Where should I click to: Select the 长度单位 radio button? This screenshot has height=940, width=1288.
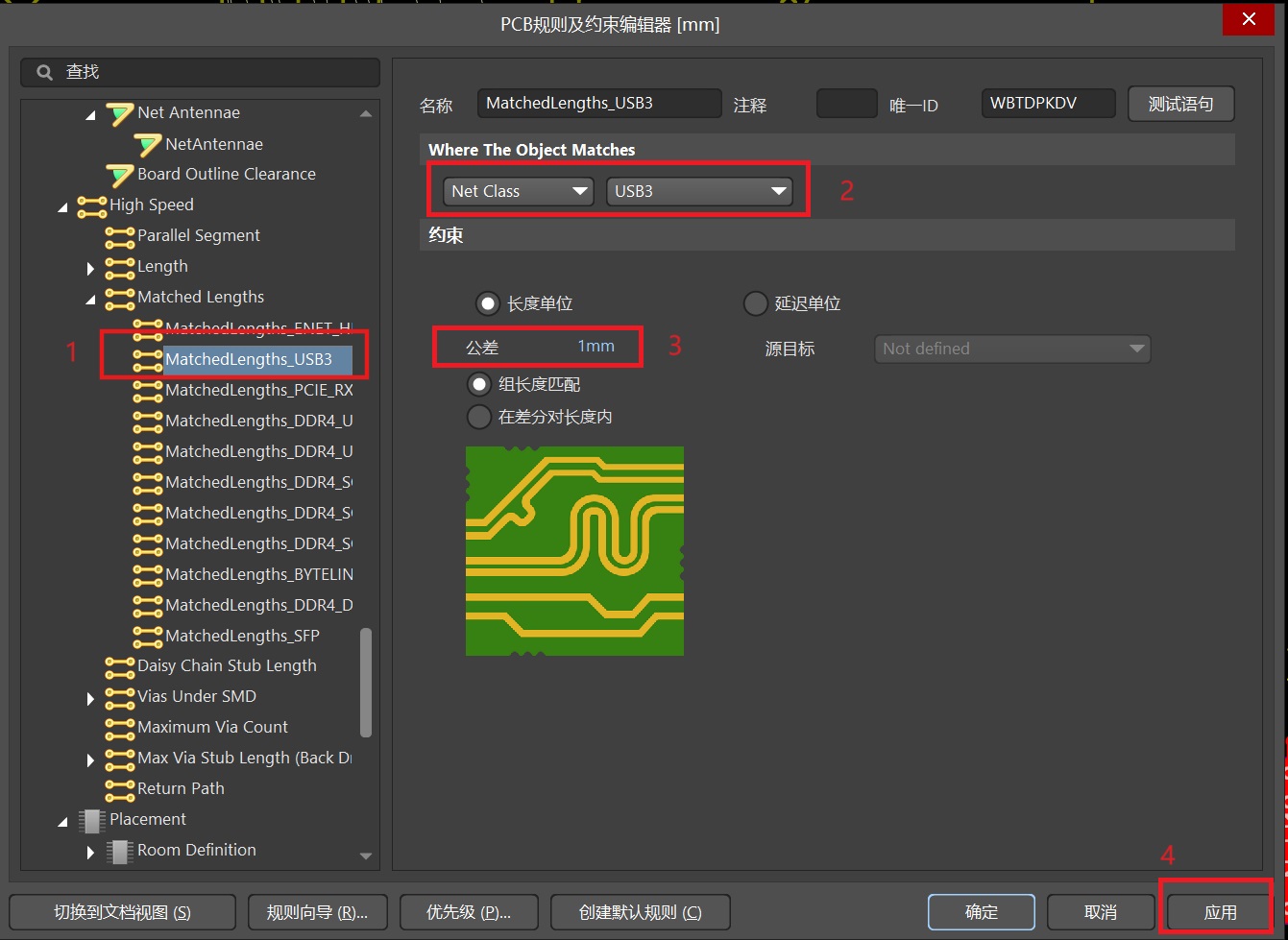[488, 303]
